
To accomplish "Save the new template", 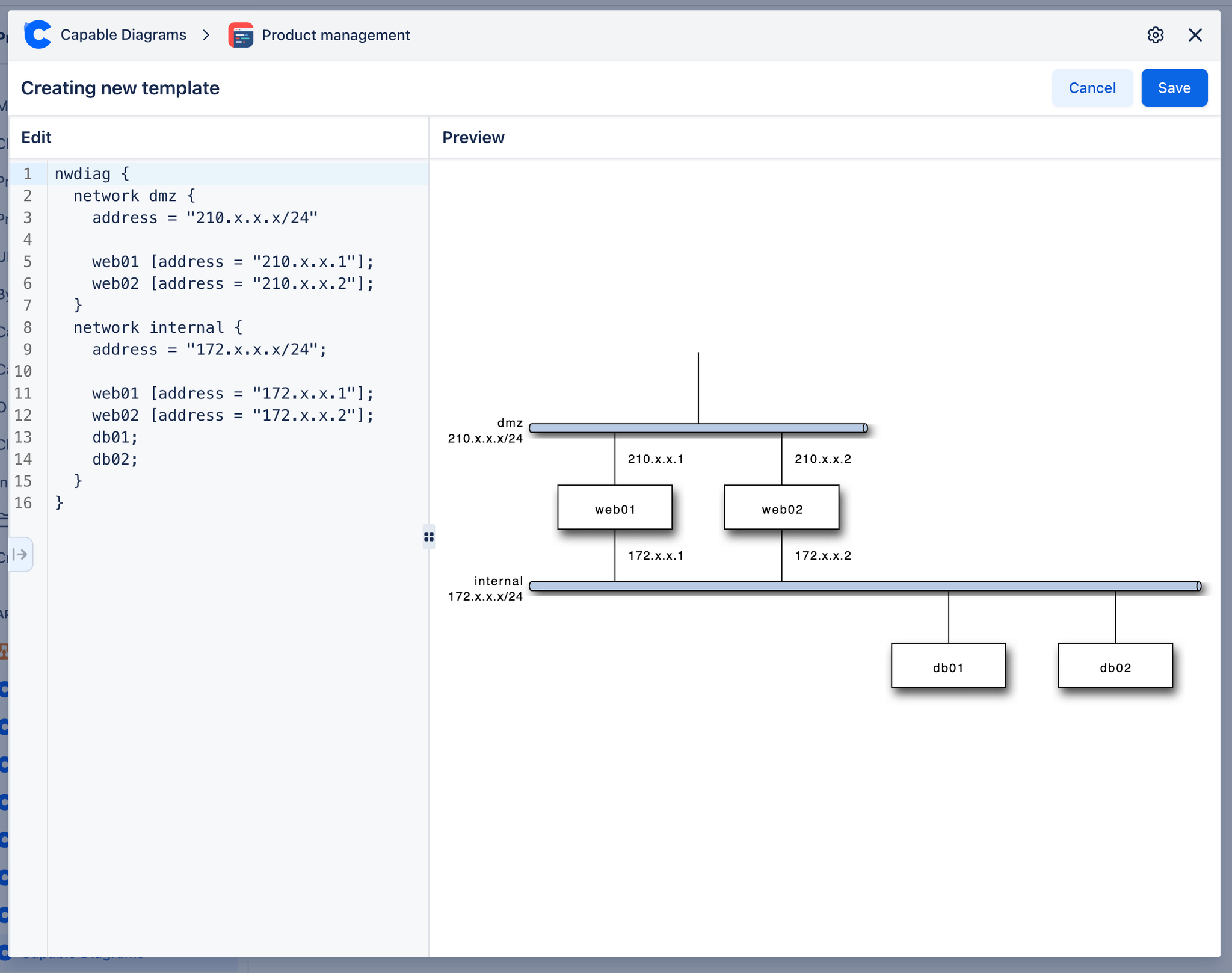I will coord(1174,88).
